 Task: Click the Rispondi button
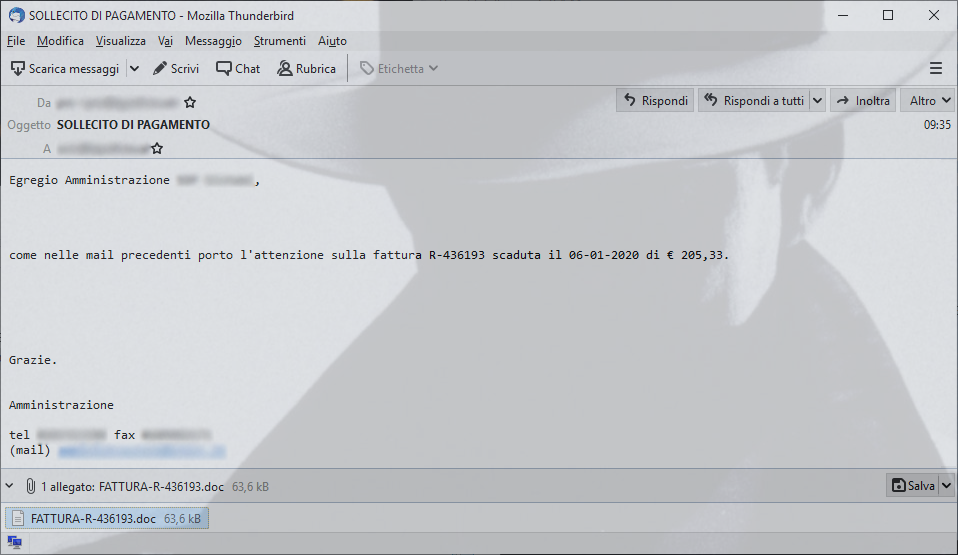[x=655, y=101]
